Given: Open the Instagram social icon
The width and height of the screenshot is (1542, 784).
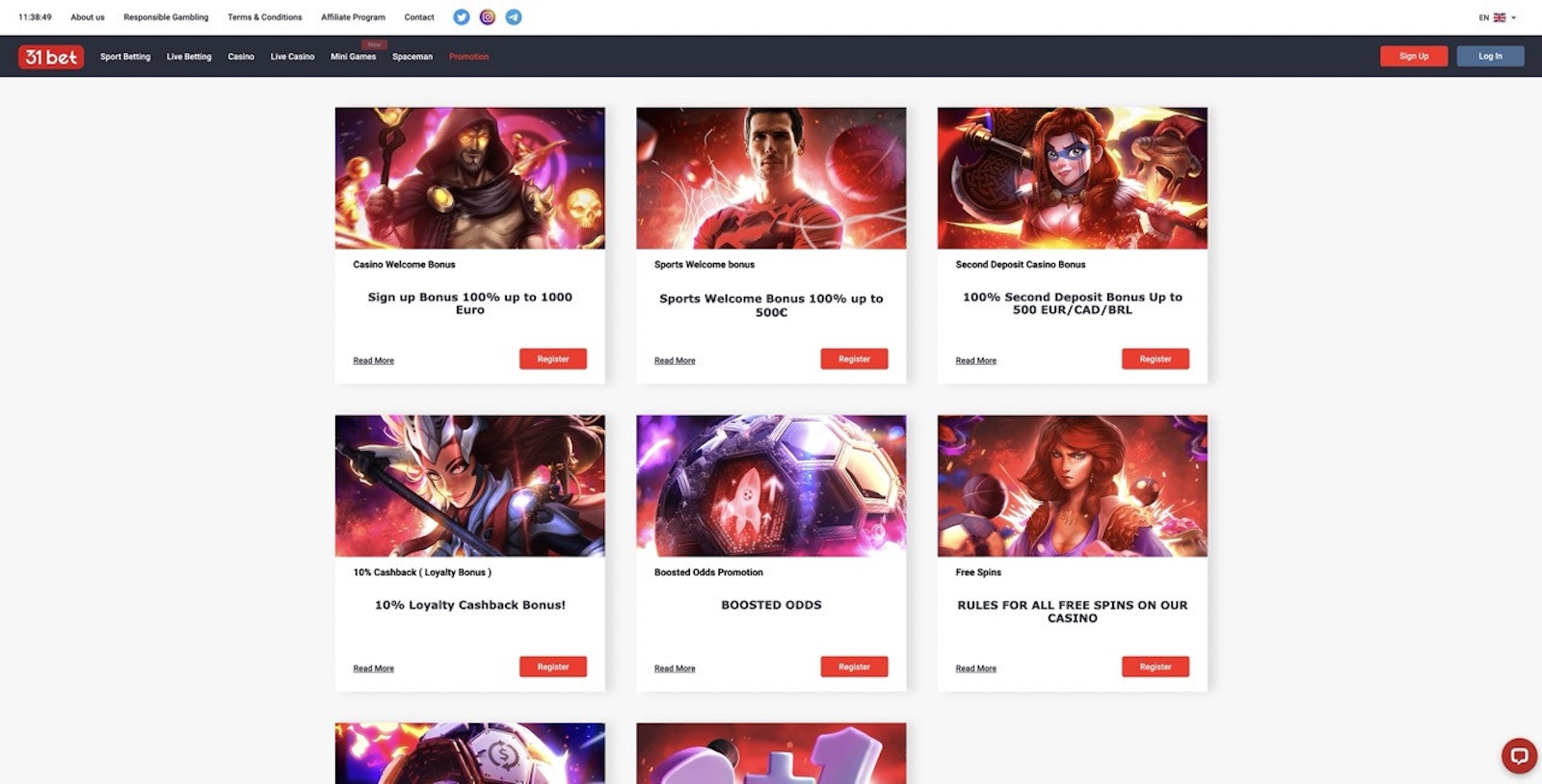Looking at the screenshot, I should click(488, 17).
